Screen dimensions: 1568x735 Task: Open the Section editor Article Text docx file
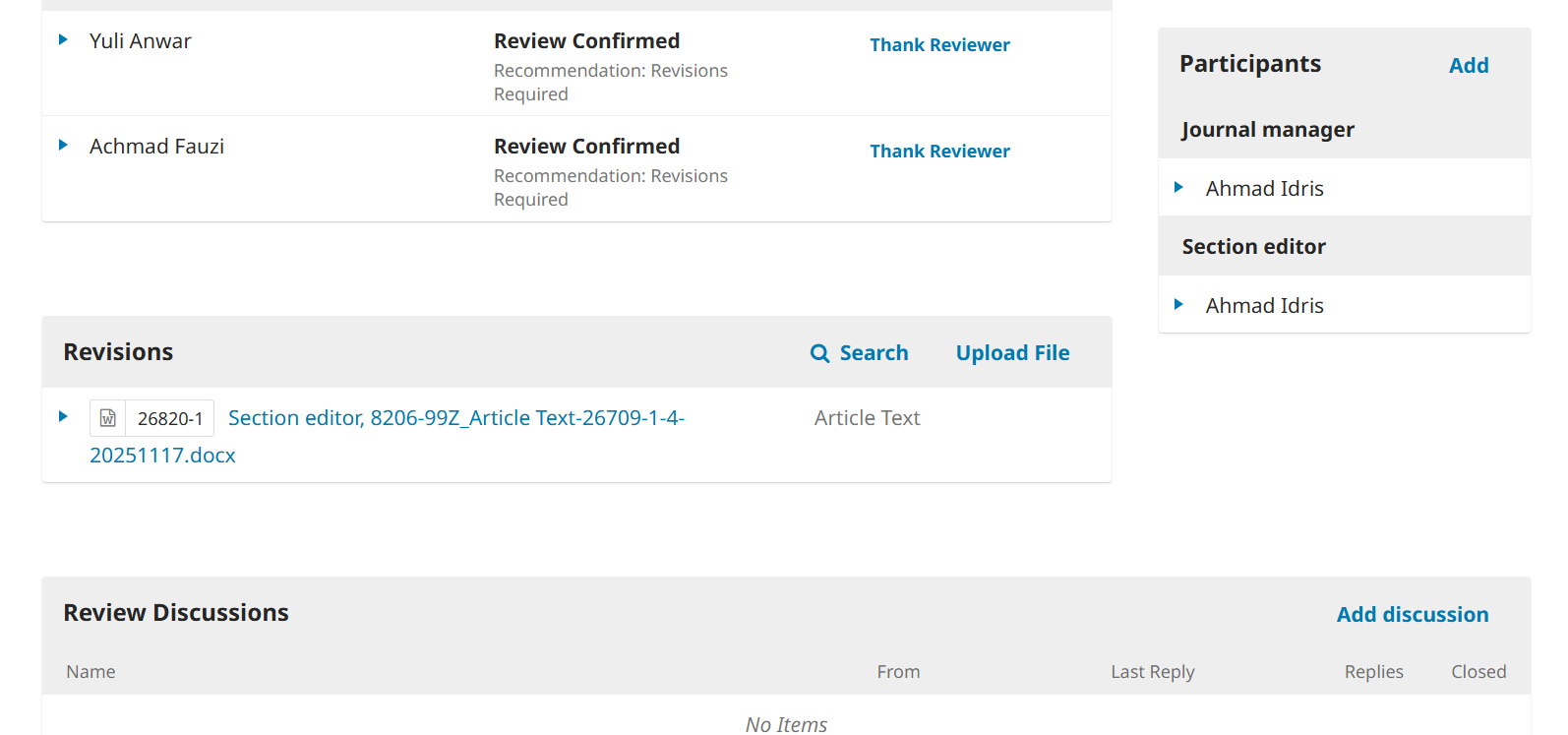[455, 418]
